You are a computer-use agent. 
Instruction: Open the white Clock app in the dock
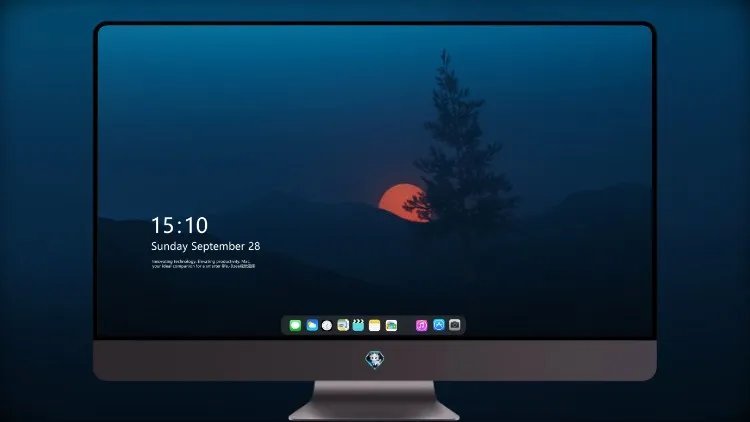pyautogui.click(x=327, y=325)
